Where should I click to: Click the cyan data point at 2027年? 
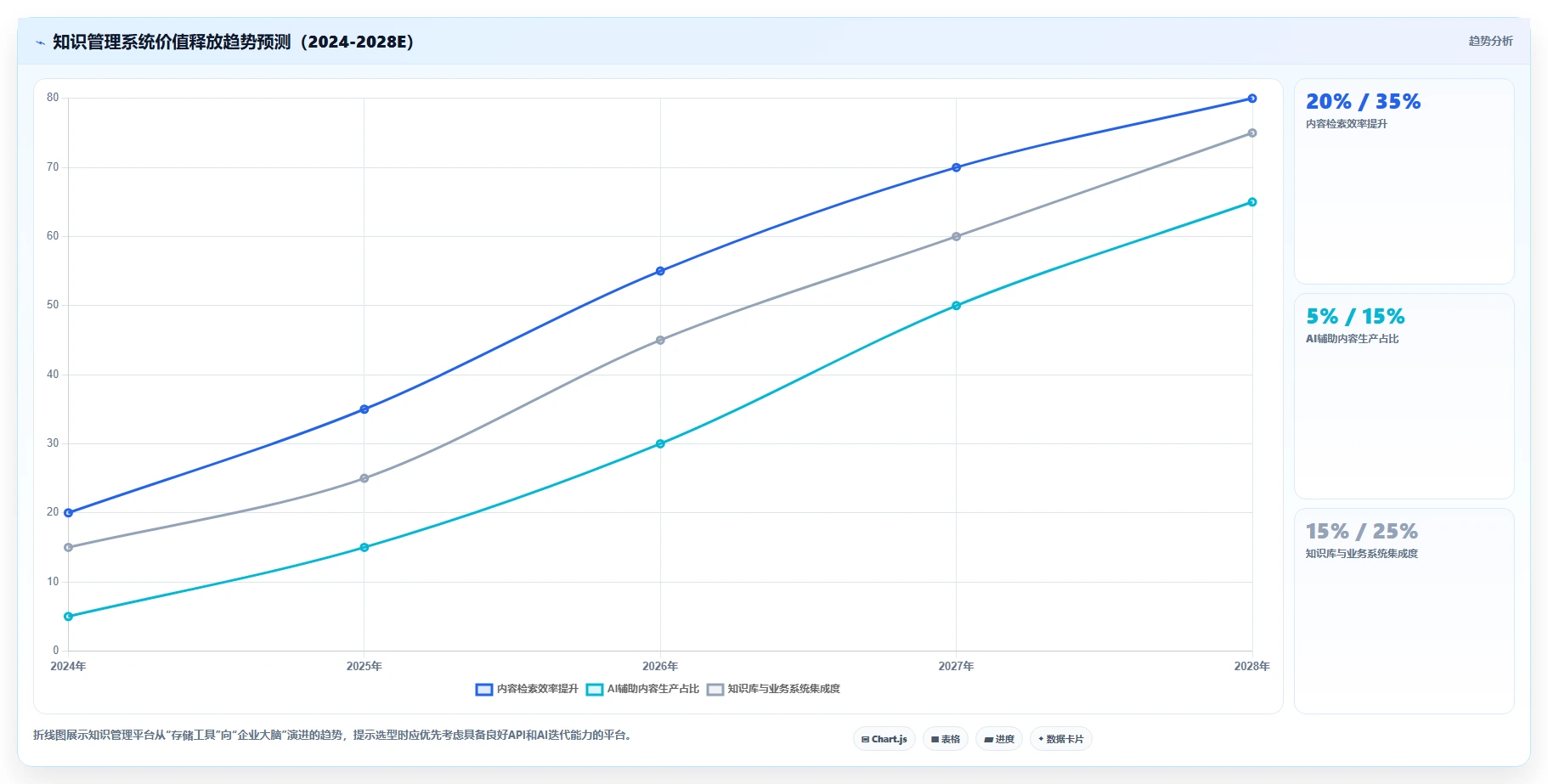pyautogui.click(x=957, y=306)
